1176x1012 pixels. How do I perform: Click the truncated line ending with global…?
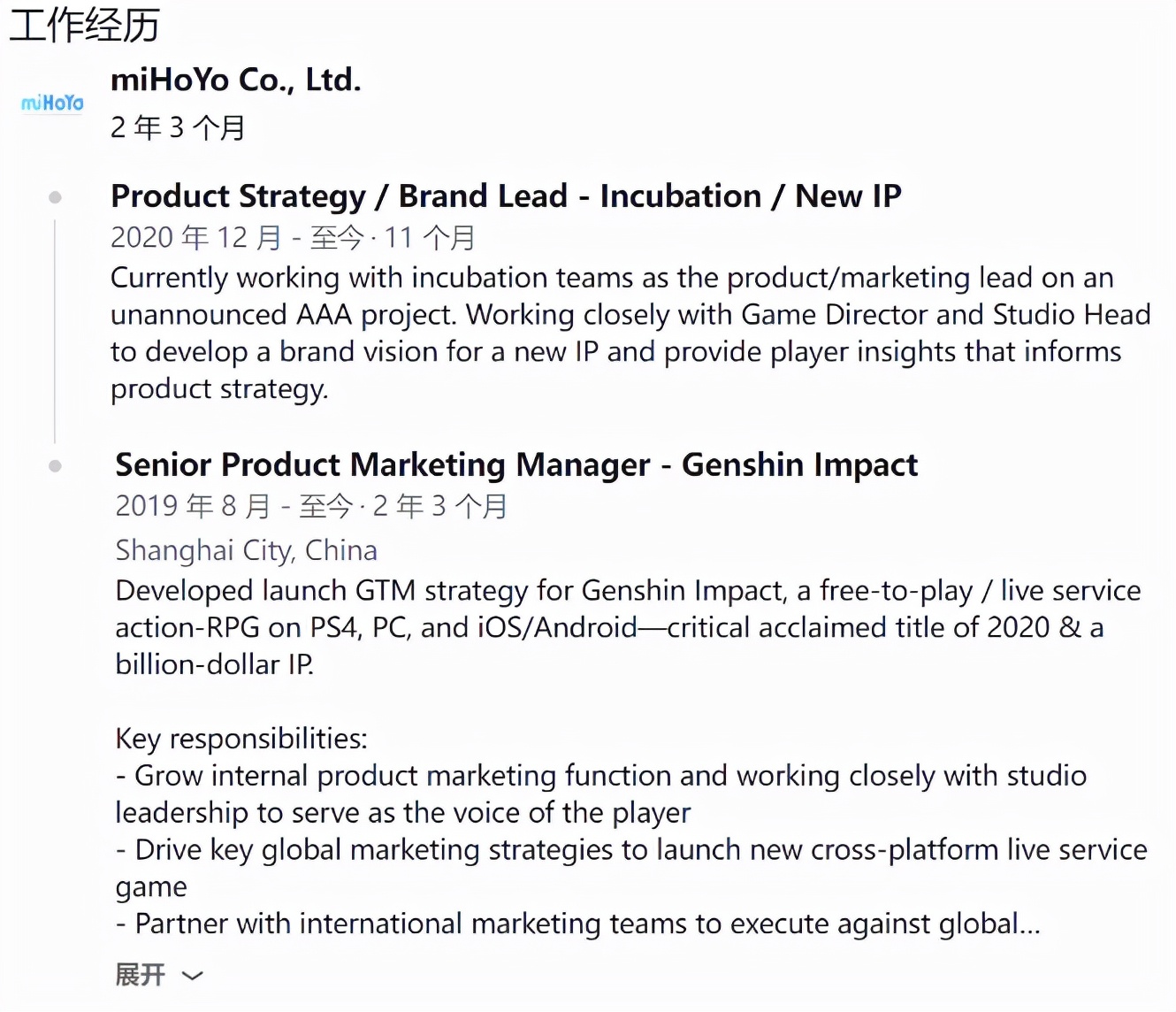578,924
